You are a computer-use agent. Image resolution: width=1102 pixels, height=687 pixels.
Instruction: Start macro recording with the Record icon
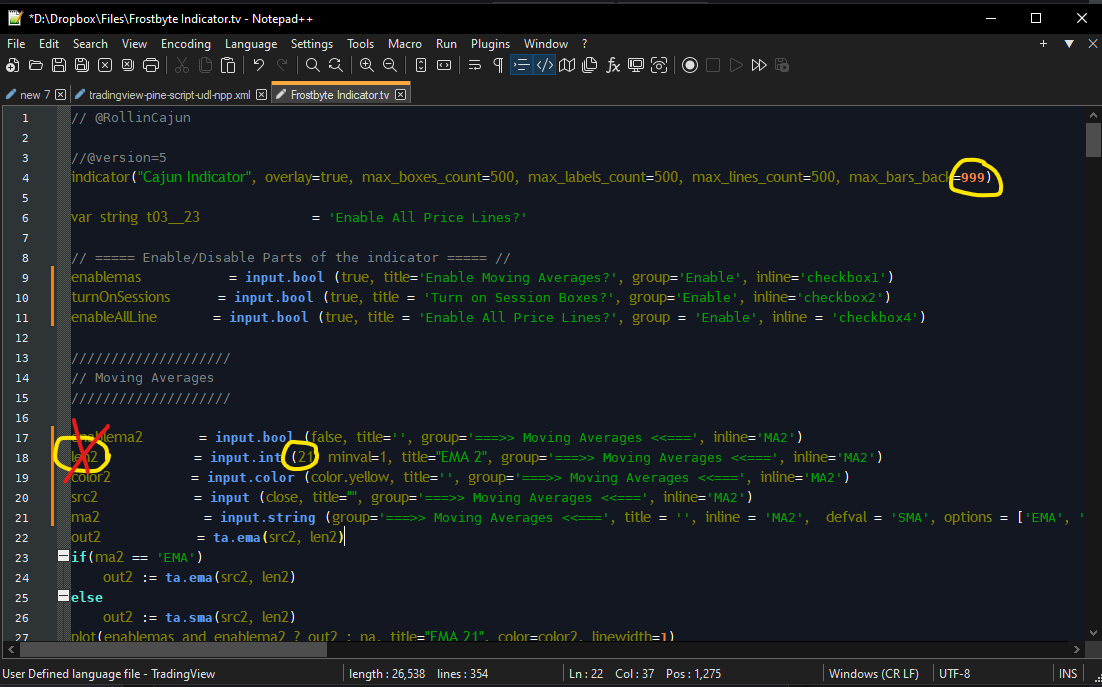point(690,65)
